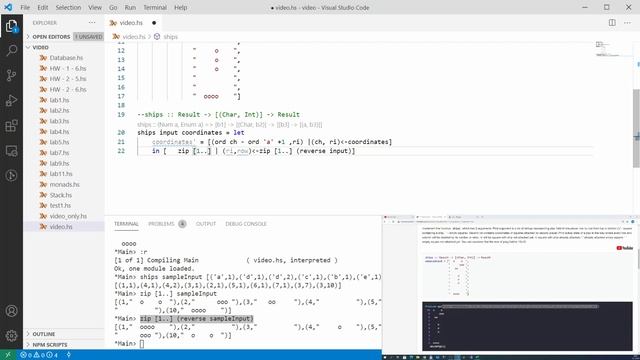Open the Manage gear icon
This screenshot has height=360, width=640.
point(11,336)
